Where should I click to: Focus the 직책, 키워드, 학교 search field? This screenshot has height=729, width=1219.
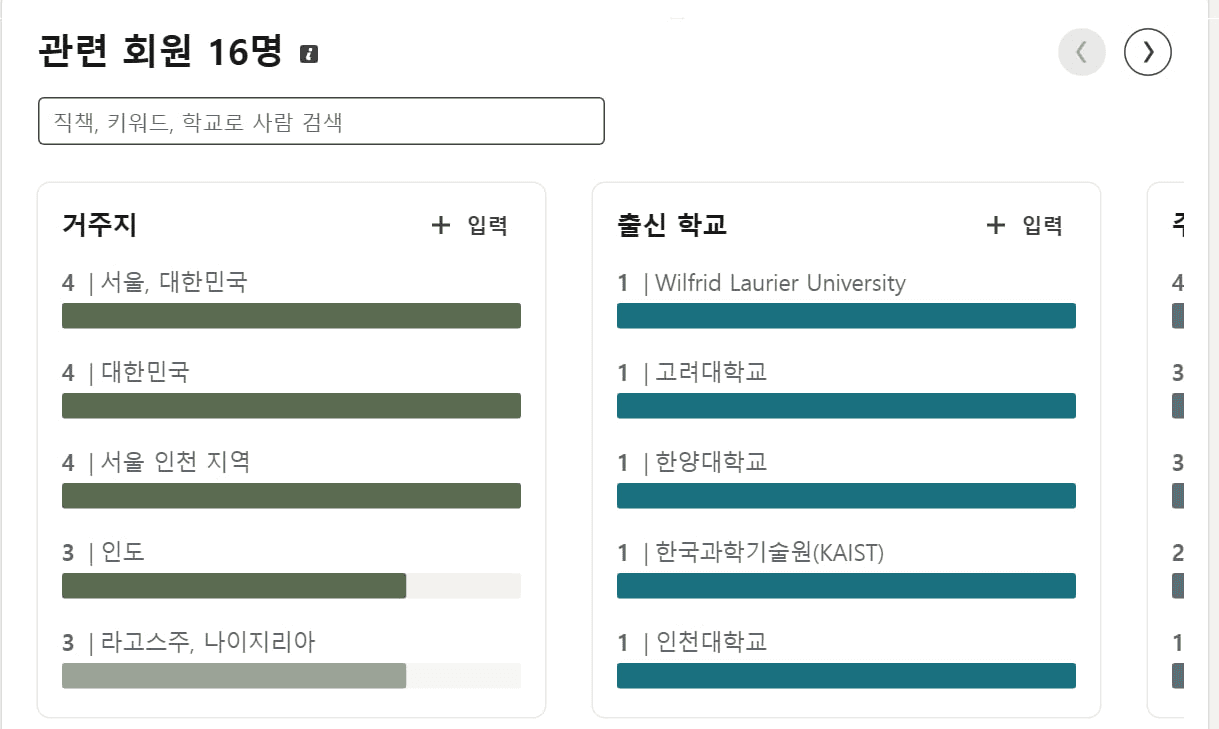tap(321, 121)
